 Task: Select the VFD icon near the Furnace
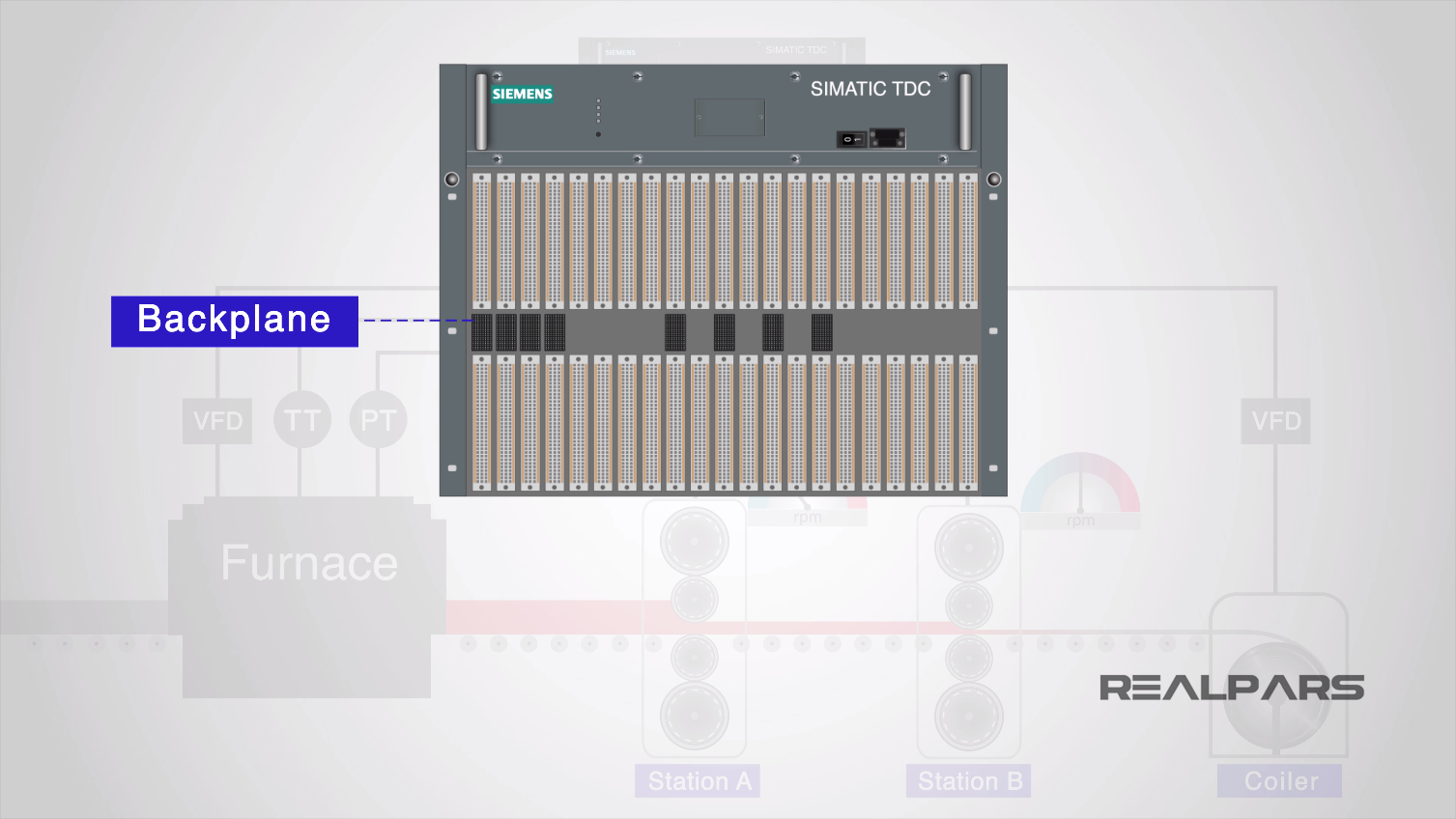click(x=216, y=420)
